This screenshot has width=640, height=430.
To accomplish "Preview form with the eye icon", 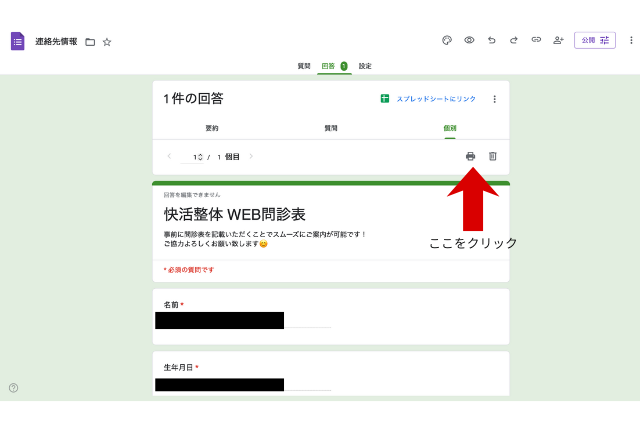I will pyautogui.click(x=469, y=40).
